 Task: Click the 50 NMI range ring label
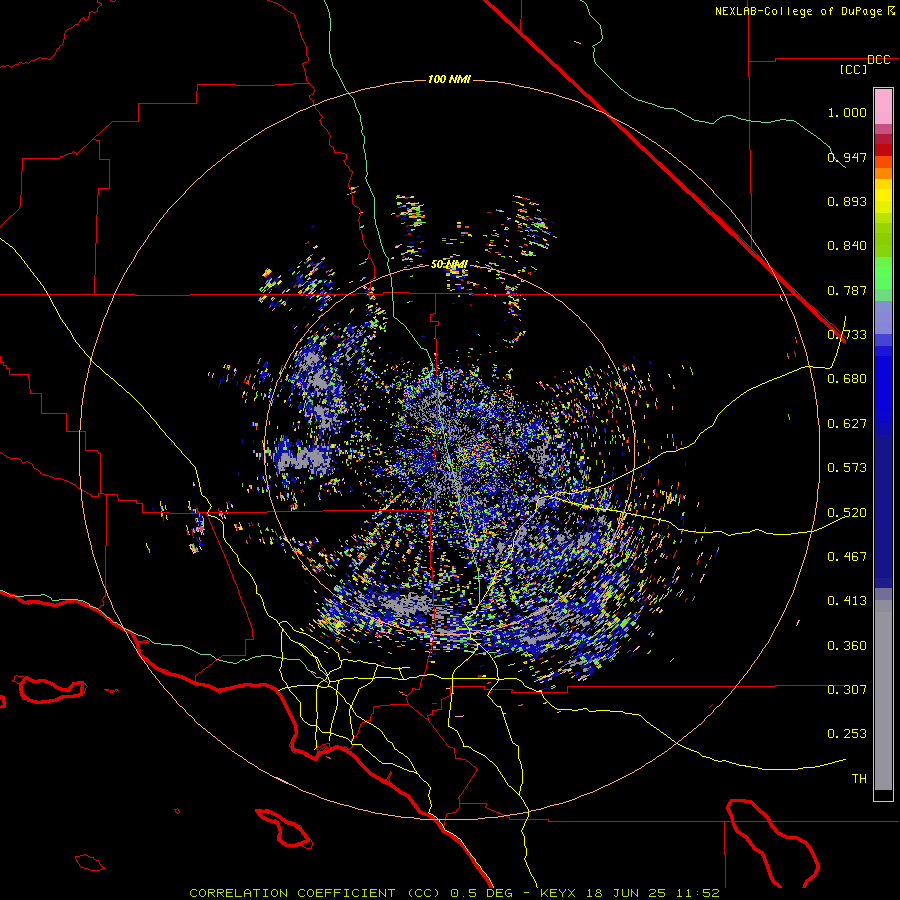(x=449, y=265)
